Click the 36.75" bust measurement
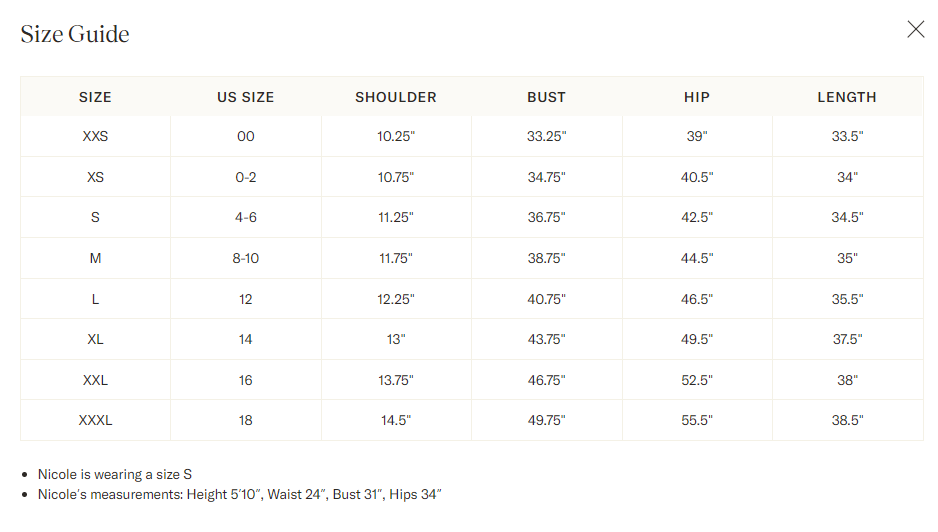 546,217
